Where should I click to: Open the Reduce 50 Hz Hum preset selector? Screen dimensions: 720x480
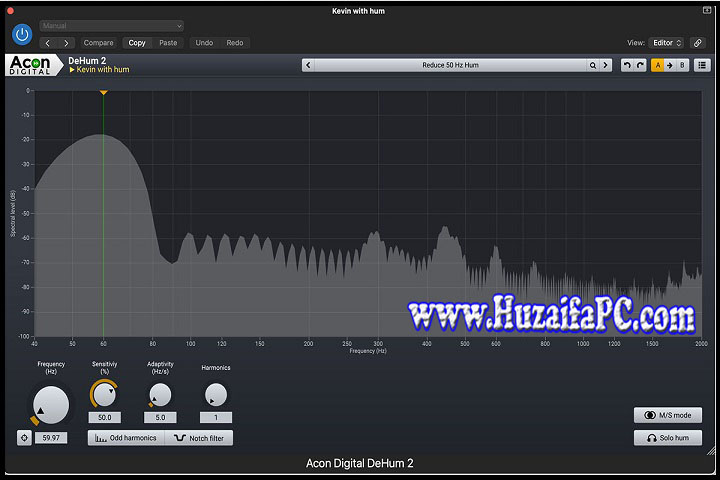[450, 65]
